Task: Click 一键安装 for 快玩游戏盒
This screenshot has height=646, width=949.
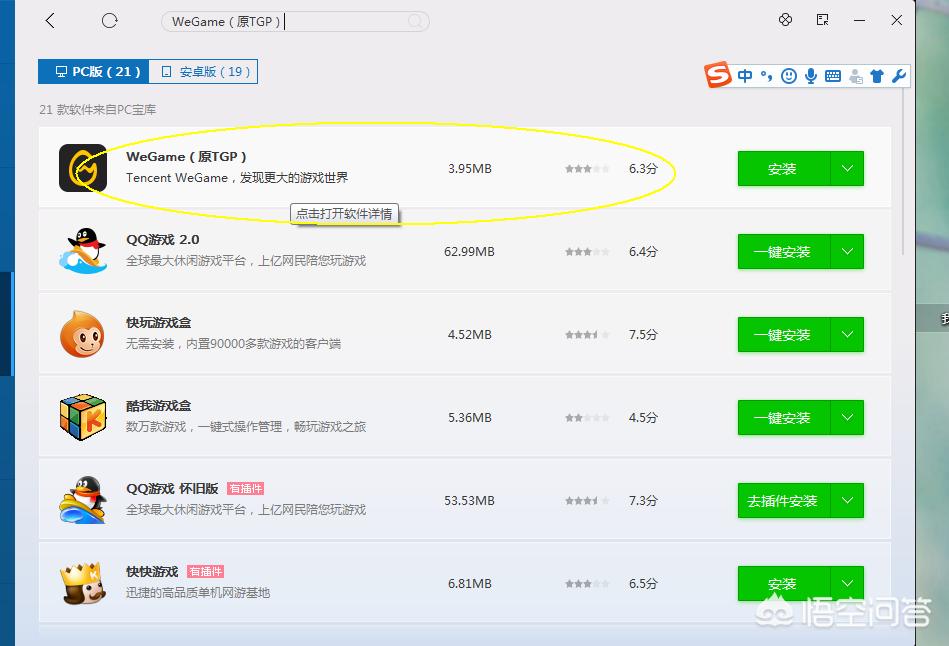Action: (x=784, y=334)
